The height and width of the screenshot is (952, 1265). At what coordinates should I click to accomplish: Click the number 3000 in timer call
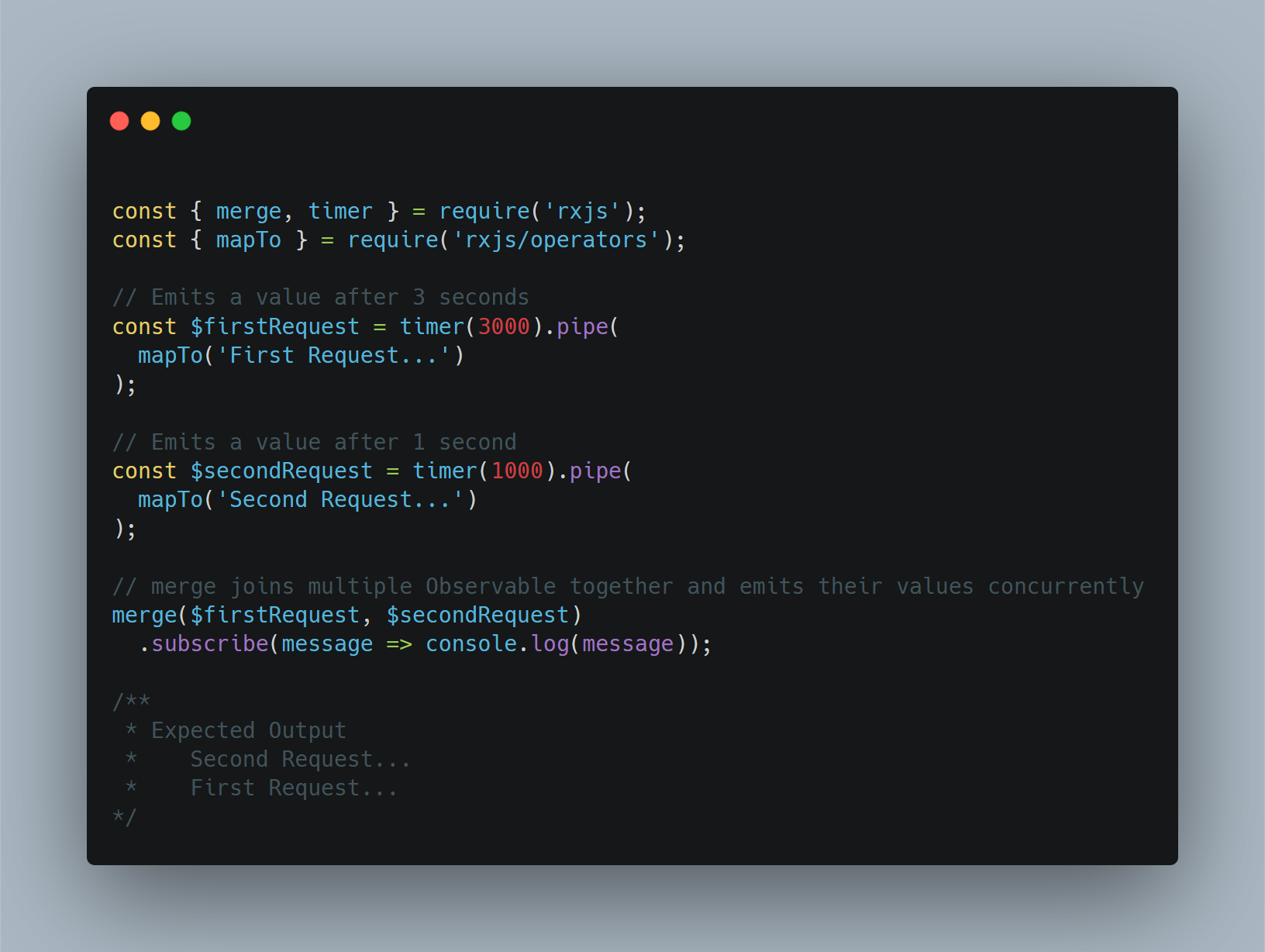pos(504,326)
